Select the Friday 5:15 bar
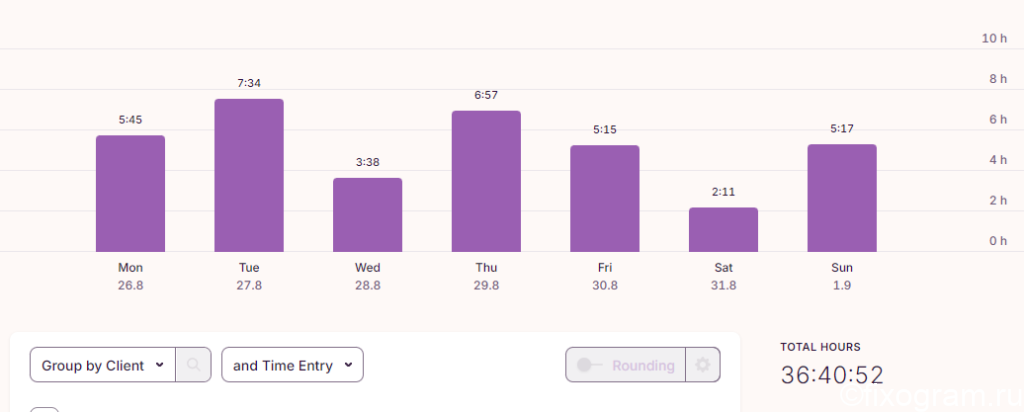 pyautogui.click(x=605, y=198)
